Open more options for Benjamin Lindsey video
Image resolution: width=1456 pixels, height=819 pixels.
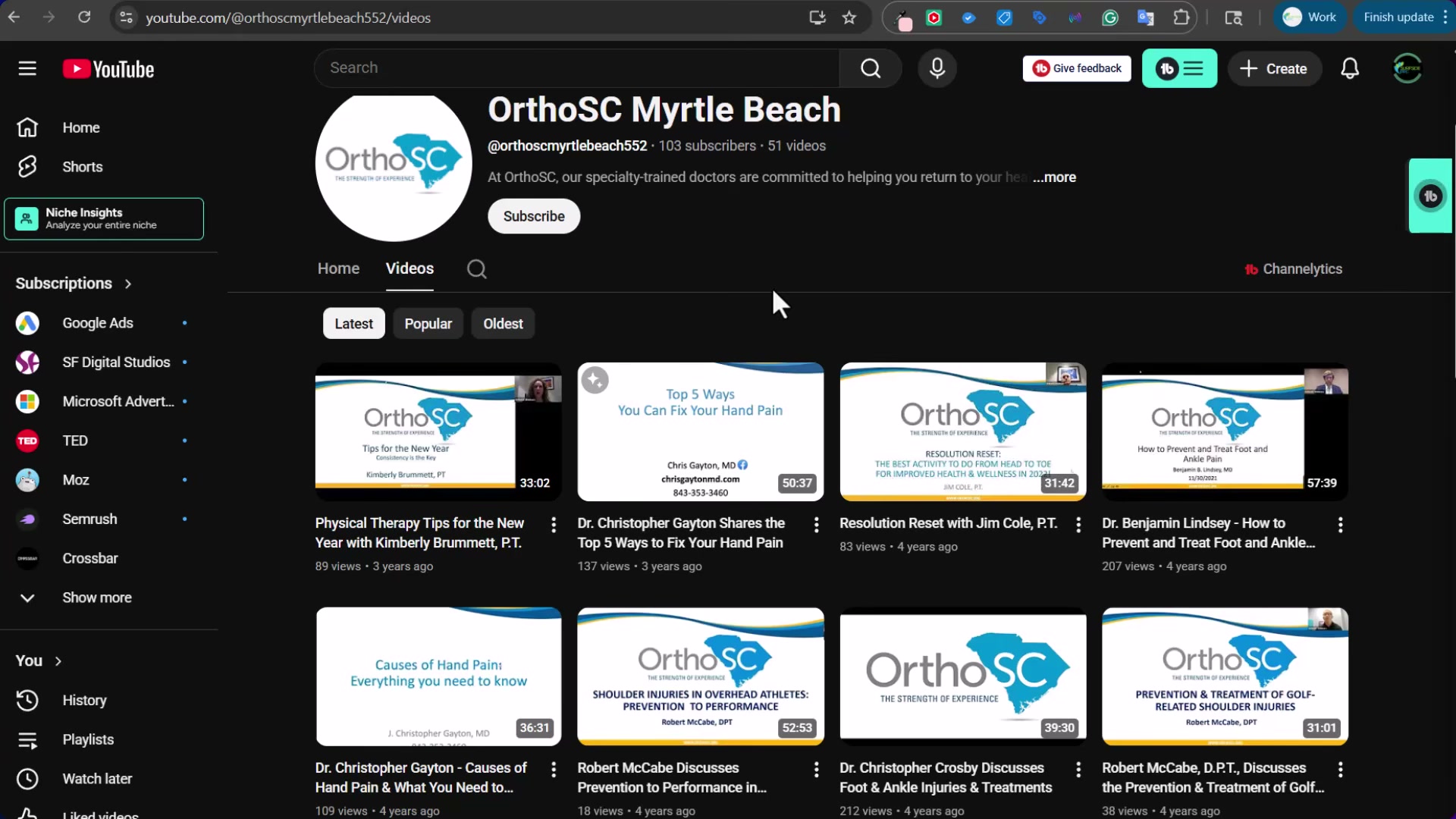pyautogui.click(x=1340, y=525)
